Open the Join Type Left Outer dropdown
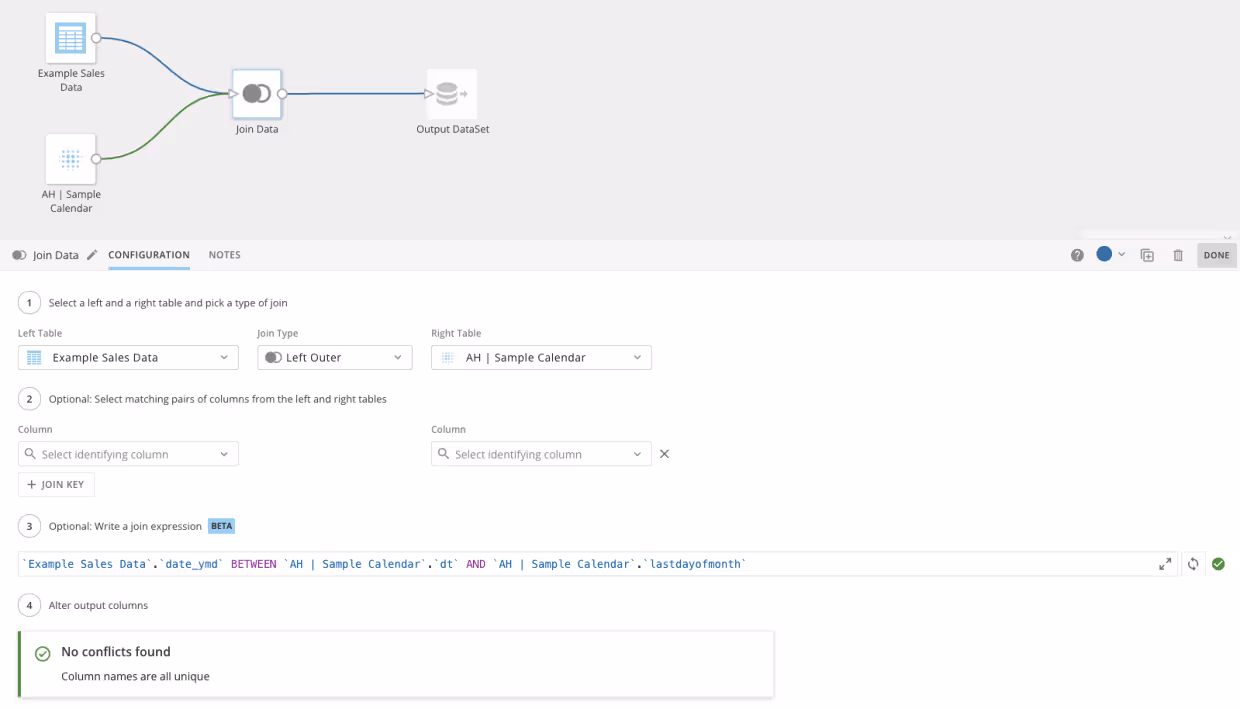 point(335,357)
